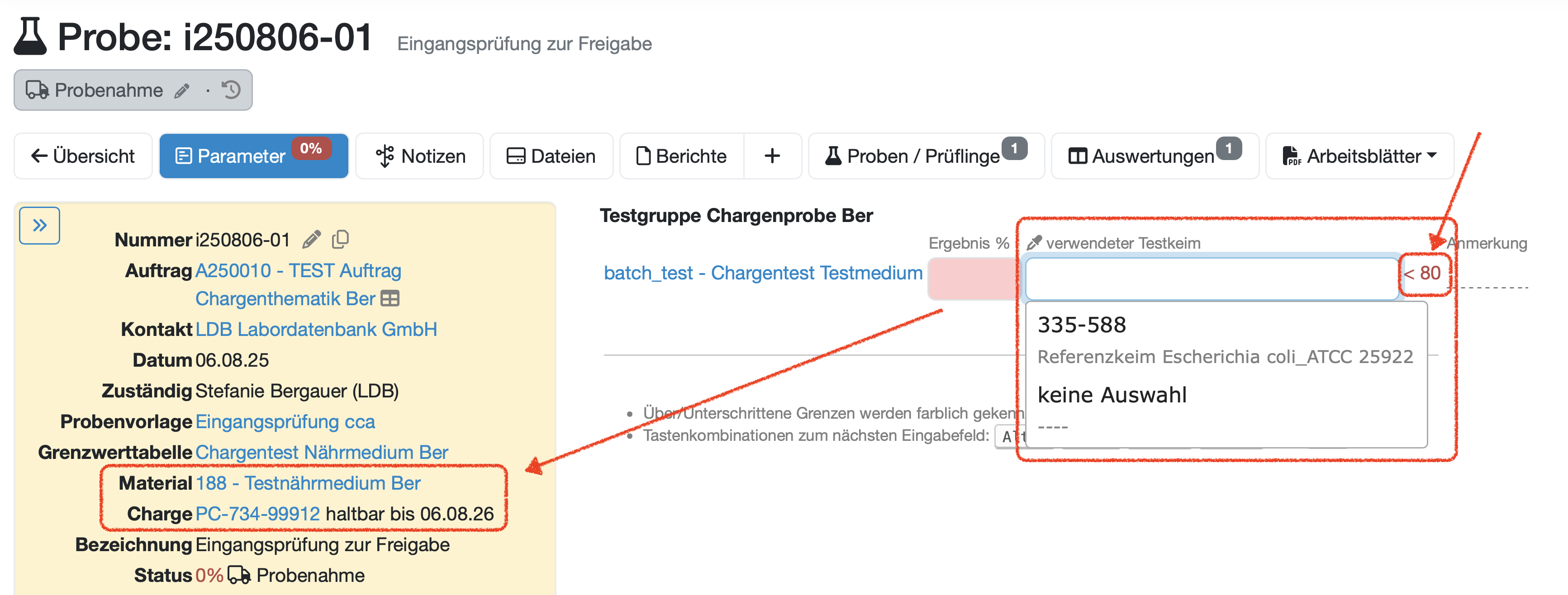
Task: Copy the sample number with the copy icon
Action: pos(340,239)
